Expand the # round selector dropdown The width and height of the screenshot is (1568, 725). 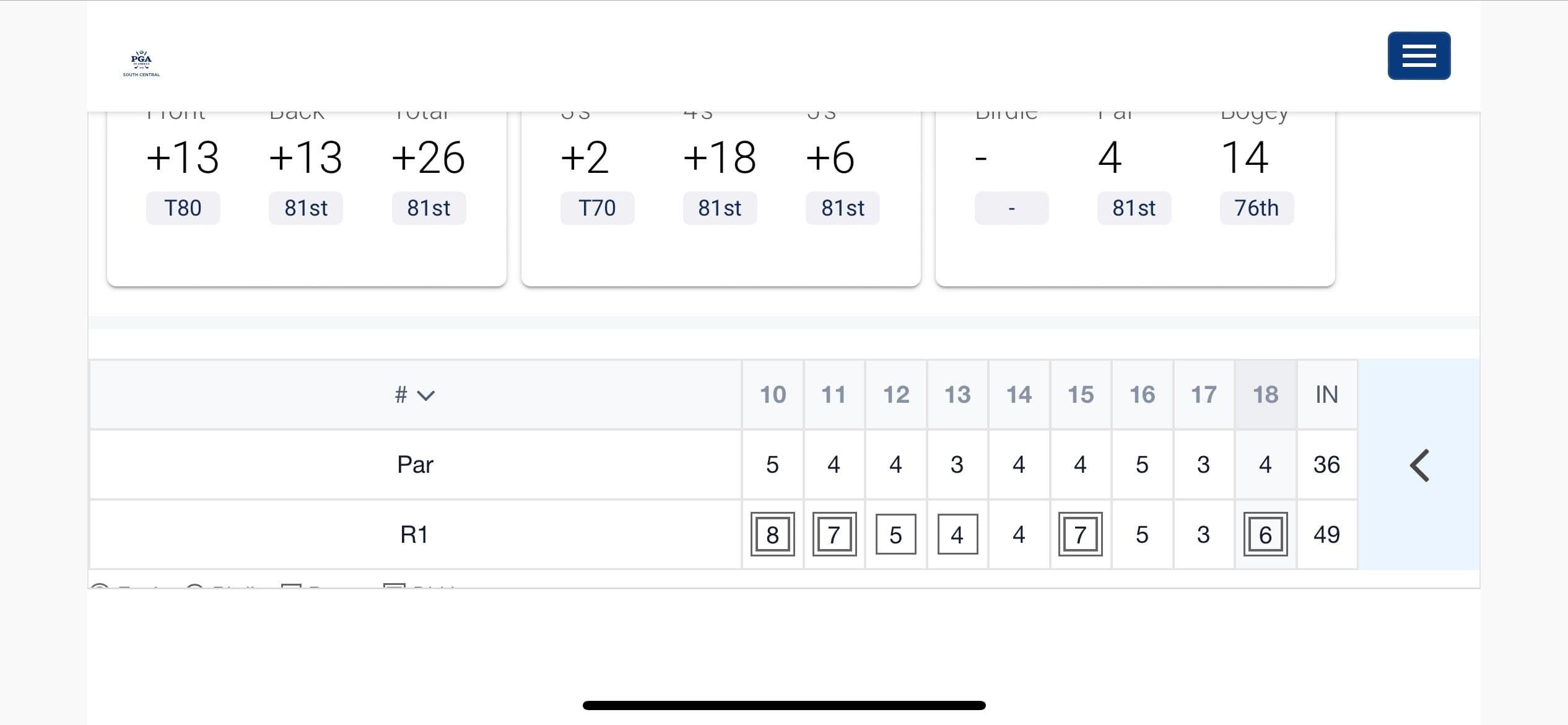(x=415, y=395)
